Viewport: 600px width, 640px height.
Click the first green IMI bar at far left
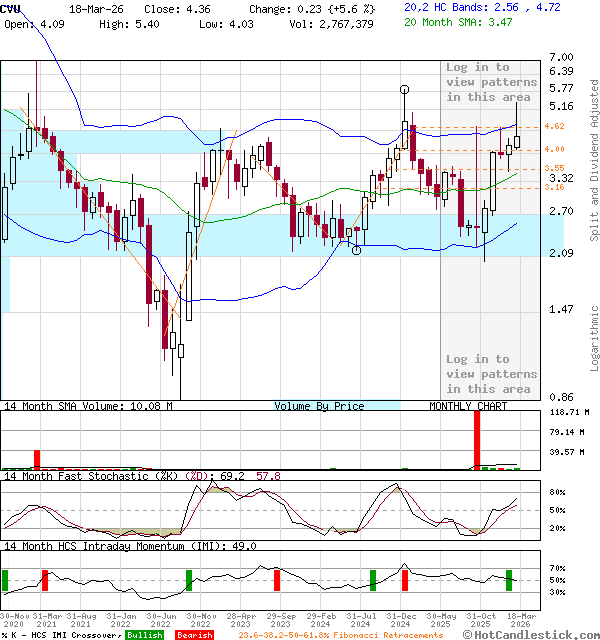[5, 580]
